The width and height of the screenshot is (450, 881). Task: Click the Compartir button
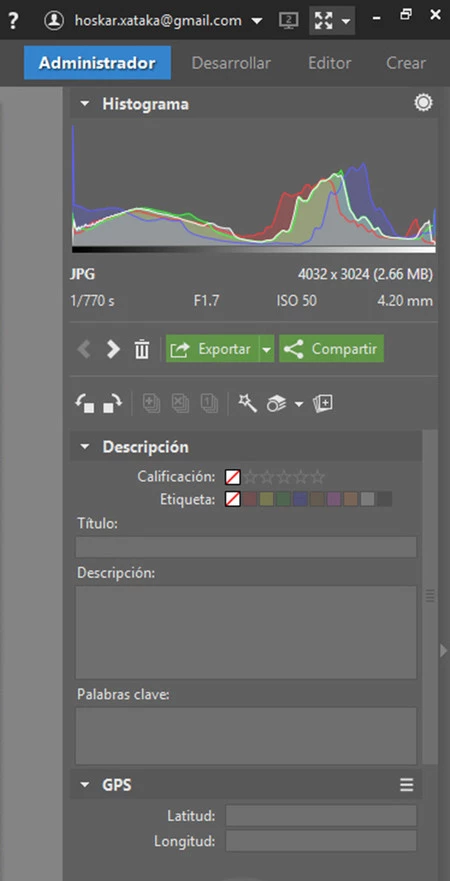(331, 349)
